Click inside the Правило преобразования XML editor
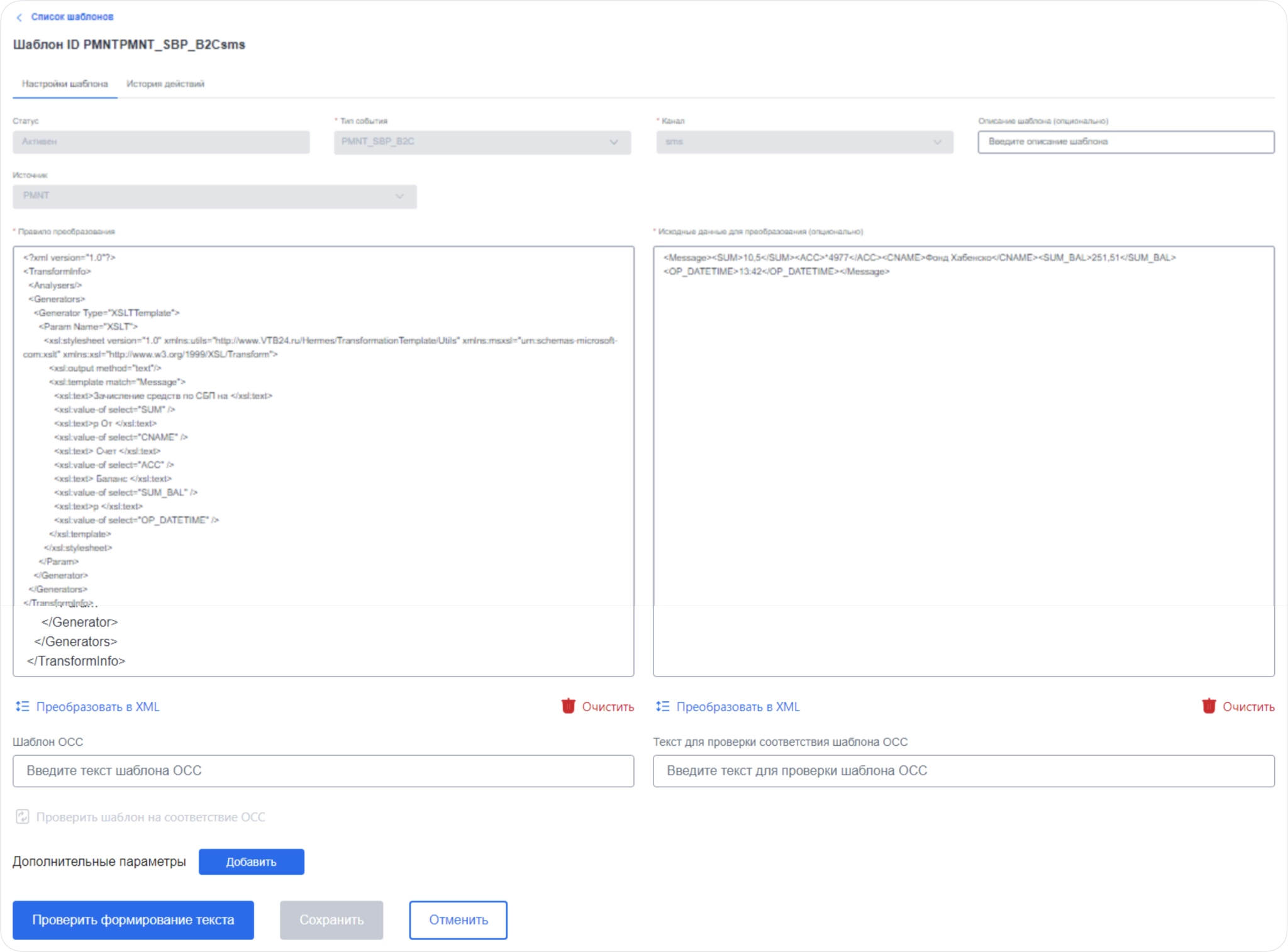Image resolution: width=1288 pixels, height=952 pixels. pyautogui.click(x=323, y=461)
